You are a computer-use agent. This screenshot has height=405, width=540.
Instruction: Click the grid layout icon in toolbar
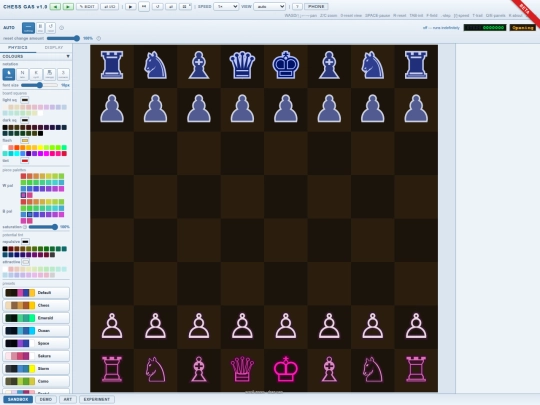pos(185,7)
